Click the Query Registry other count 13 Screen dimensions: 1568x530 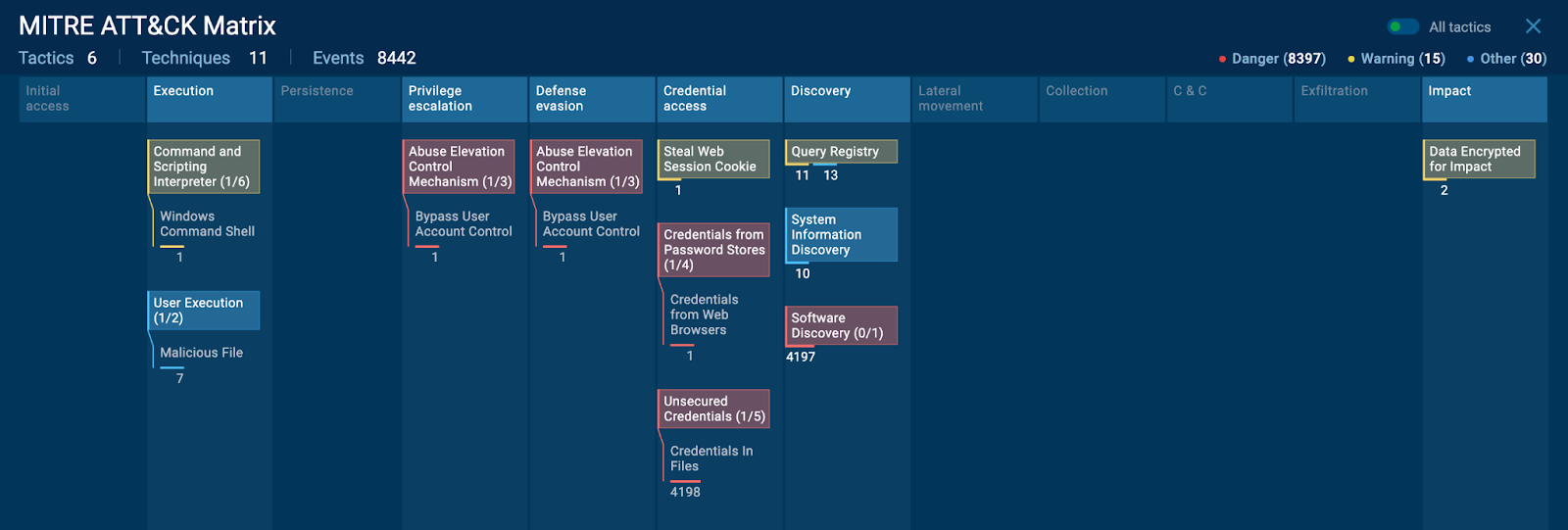830,175
